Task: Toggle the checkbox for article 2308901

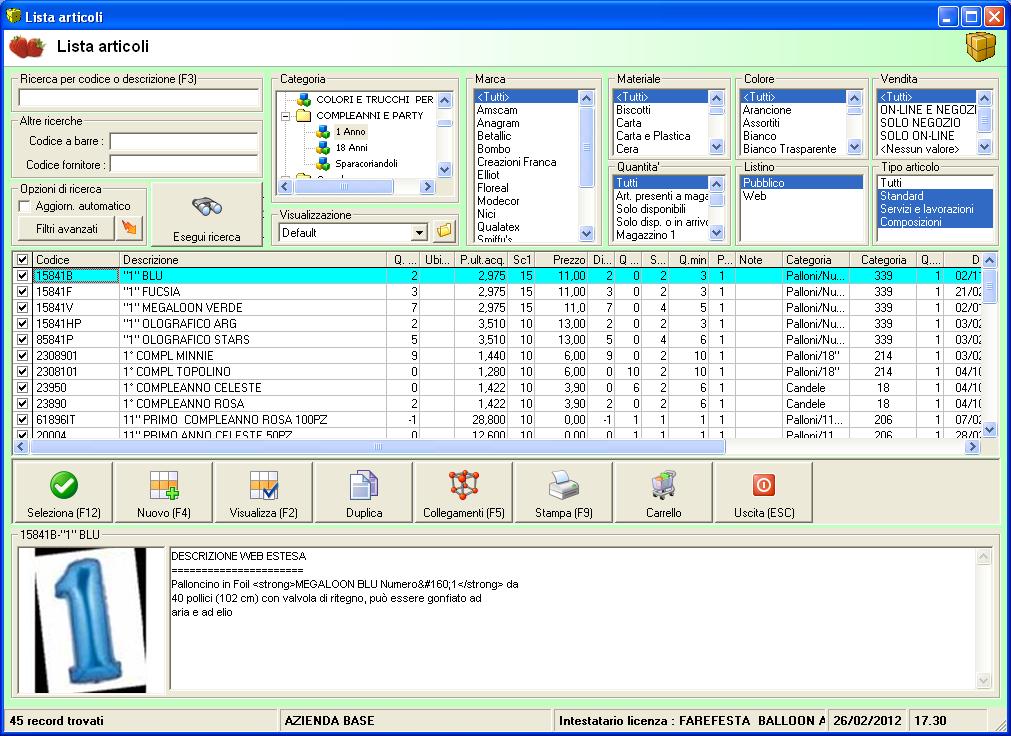Action: click(x=23, y=356)
